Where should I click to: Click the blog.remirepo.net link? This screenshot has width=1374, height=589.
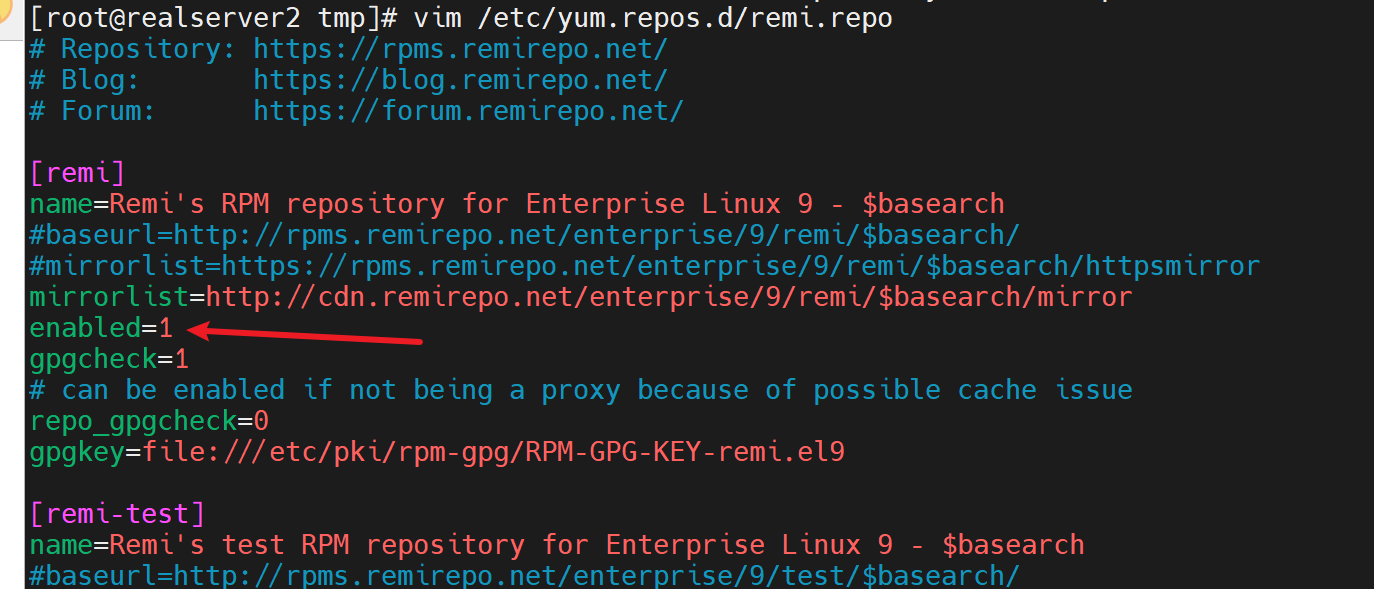pos(460,79)
